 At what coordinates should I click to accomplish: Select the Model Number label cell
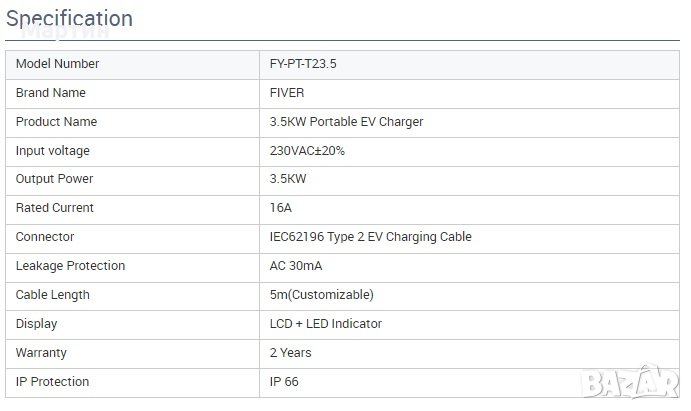tap(58, 64)
